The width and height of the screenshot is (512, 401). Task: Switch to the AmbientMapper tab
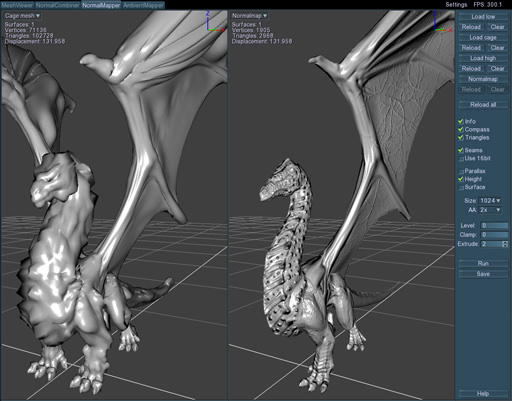tap(143, 5)
